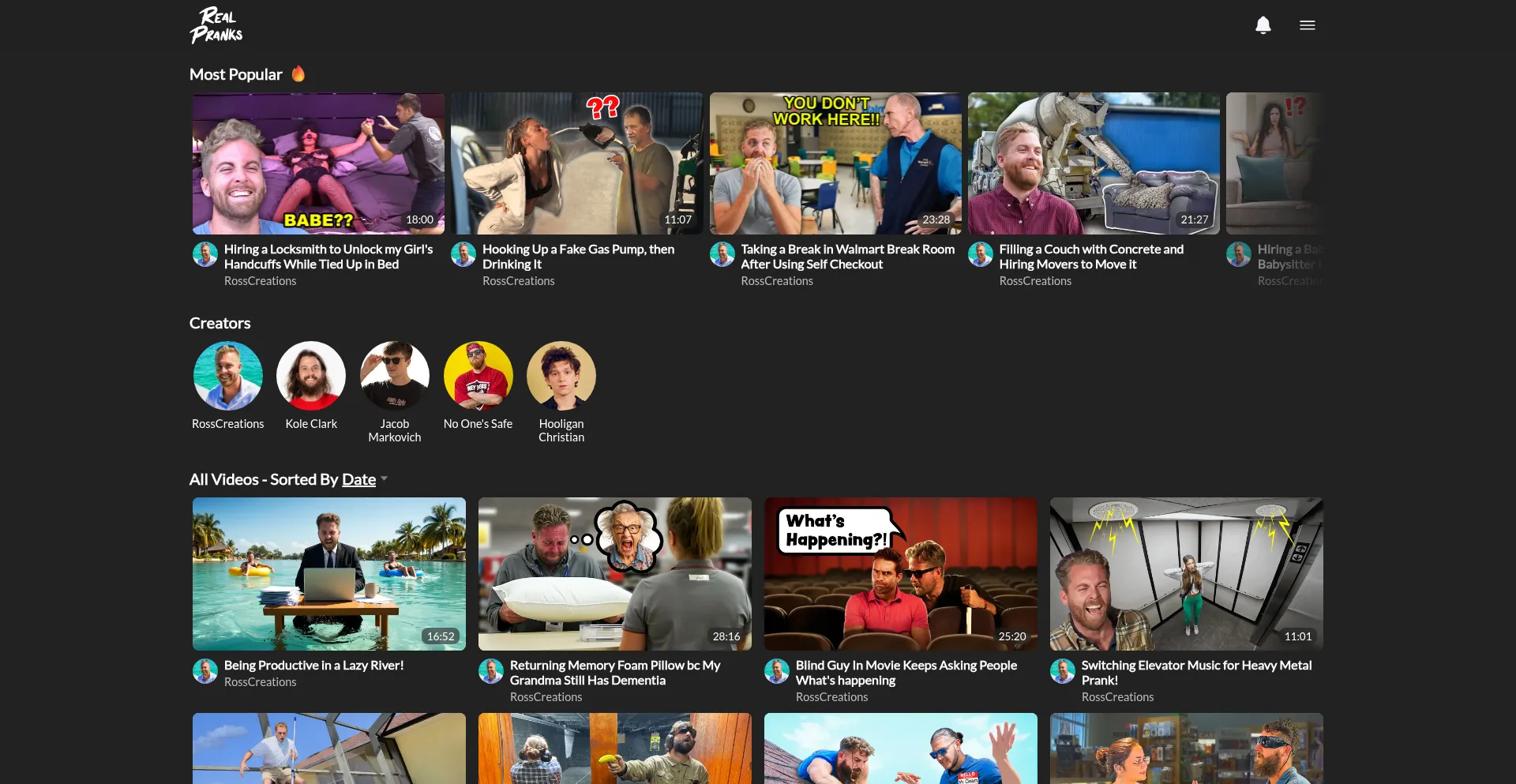Play the Lazy River video thumbnail
Viewport: 1516px width, 784px height.
[329, 574]
